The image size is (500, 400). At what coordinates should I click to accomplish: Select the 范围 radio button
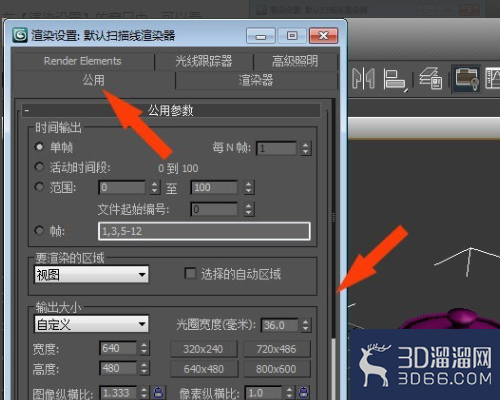click(x=39, y=187)
